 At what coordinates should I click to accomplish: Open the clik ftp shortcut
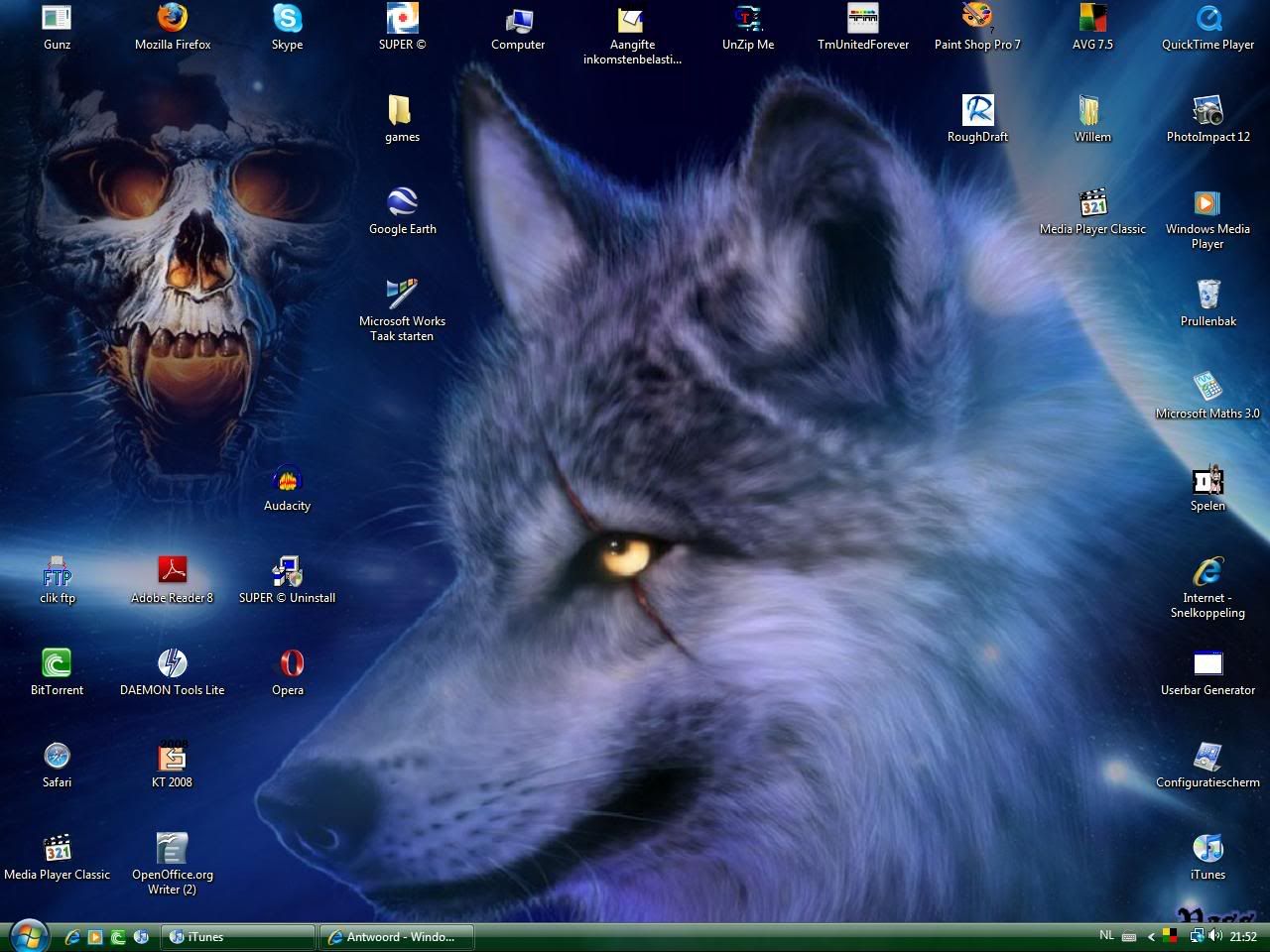[x=57, y=580]
